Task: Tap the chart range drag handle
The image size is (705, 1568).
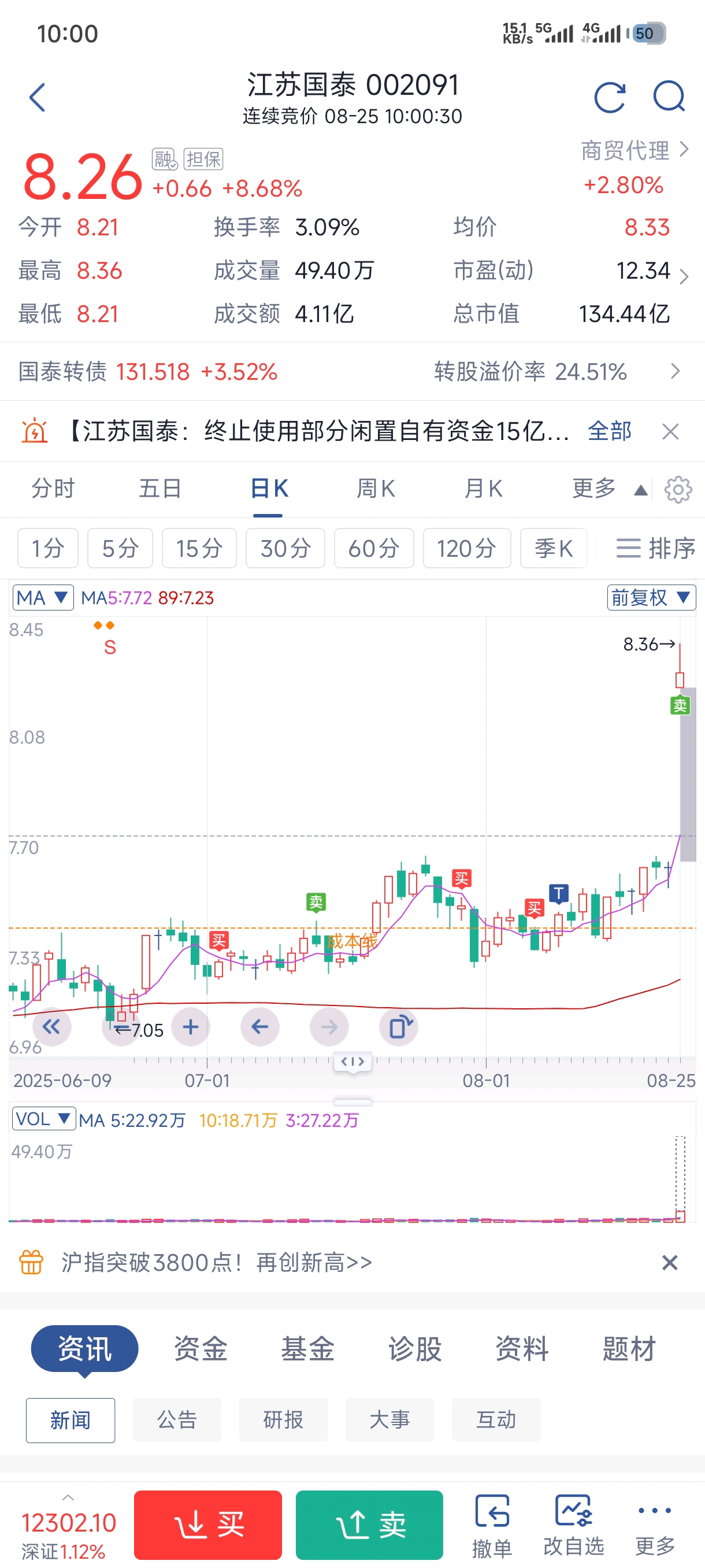Action: 353,1063
